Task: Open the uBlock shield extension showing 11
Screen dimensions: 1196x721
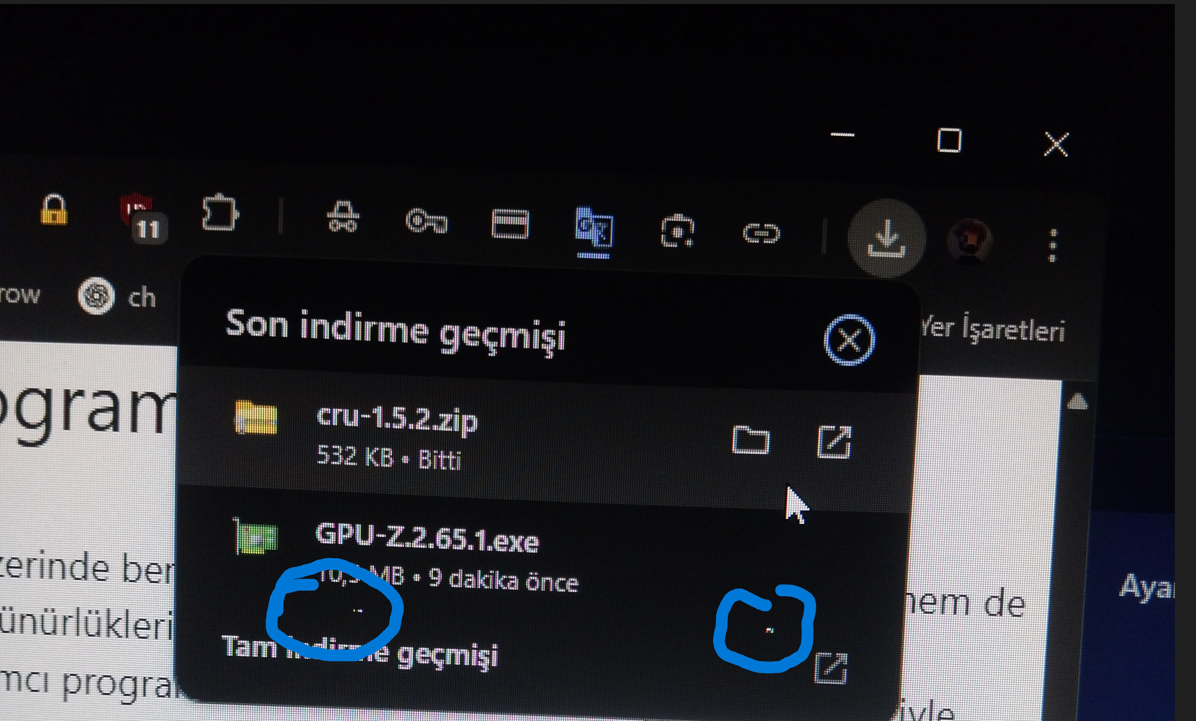Action: (142, 217)
